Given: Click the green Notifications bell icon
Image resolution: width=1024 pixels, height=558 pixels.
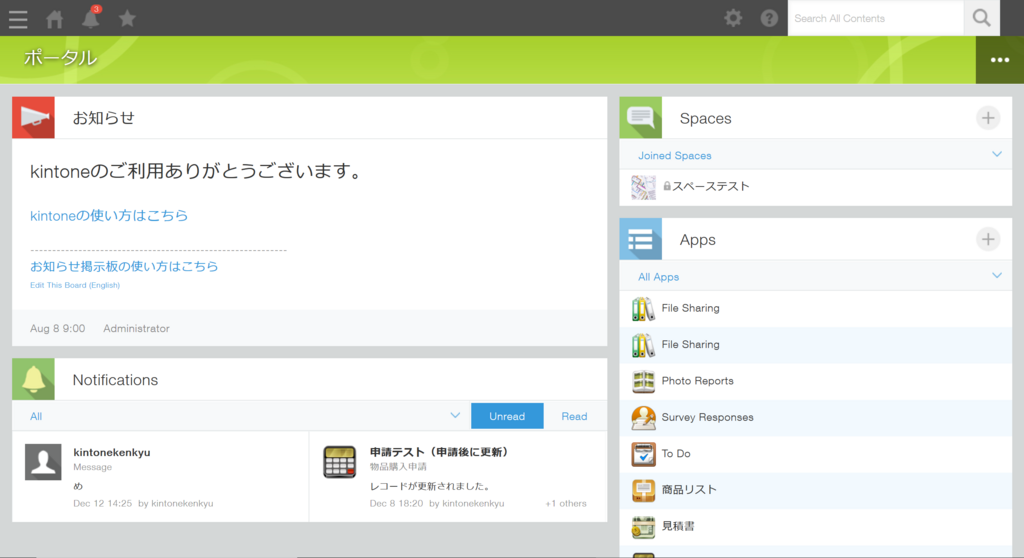Looking at the screenshot, I should 33,379.
